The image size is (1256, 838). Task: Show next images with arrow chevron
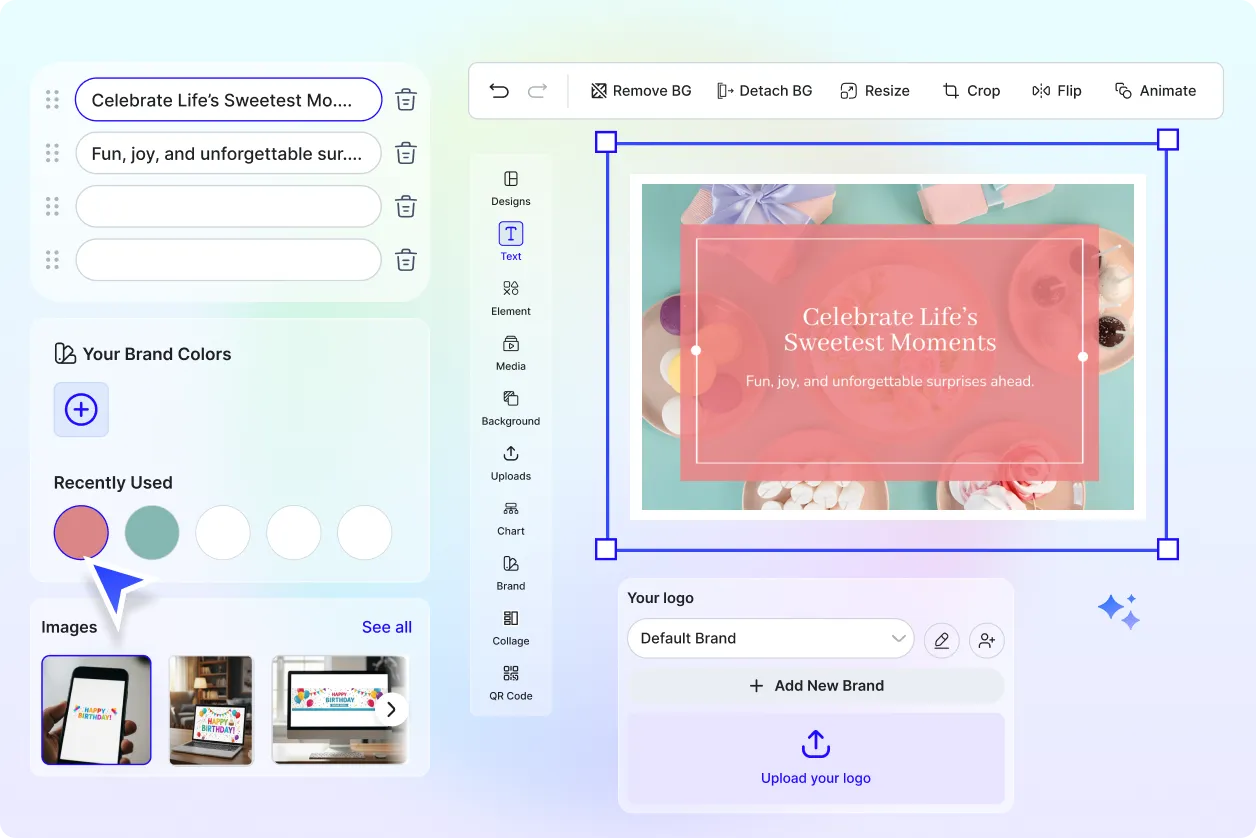(391, 709)
